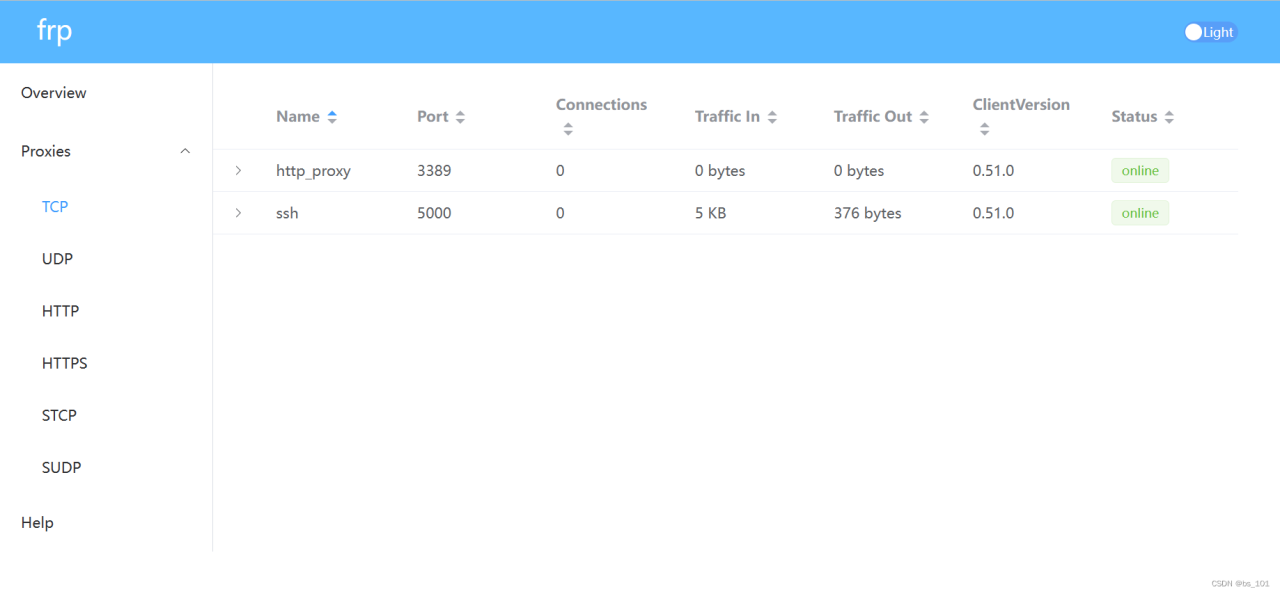
Task: Toggle the Light theme switch
Action: [1210, 32]
